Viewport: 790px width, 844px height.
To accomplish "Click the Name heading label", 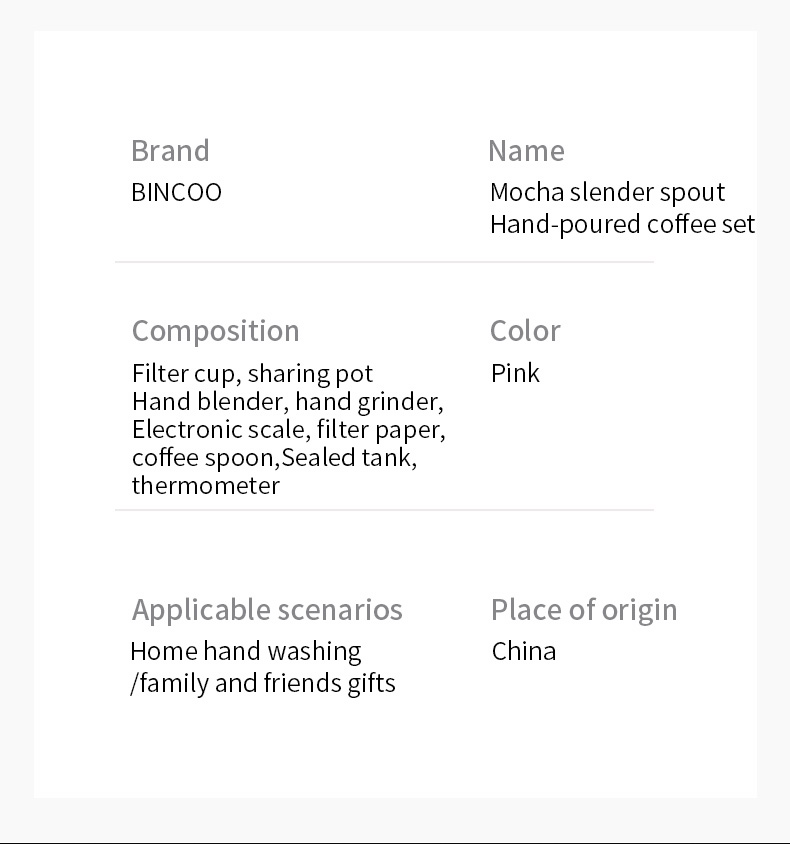I will tap(526, 150).
